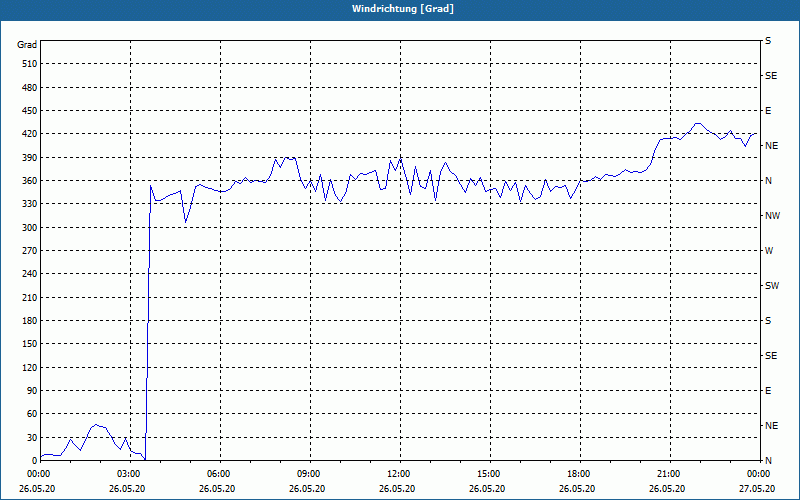Image resolution: width=800 pixels, height=500 pixels.
Task: Select the SW compass label on right axis
Action: [x=772, y=286]
